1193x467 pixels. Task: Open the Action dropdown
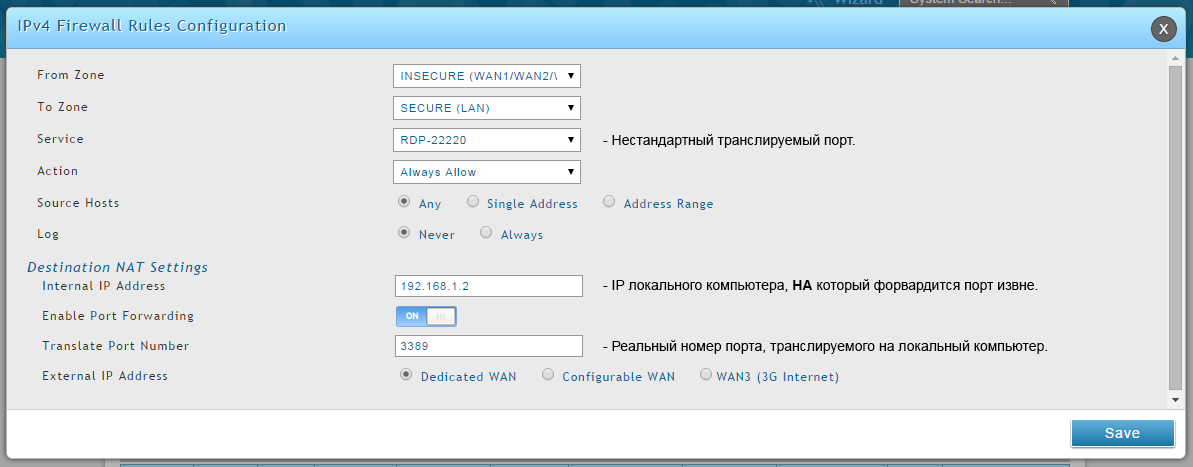click(x=487, y=172)
